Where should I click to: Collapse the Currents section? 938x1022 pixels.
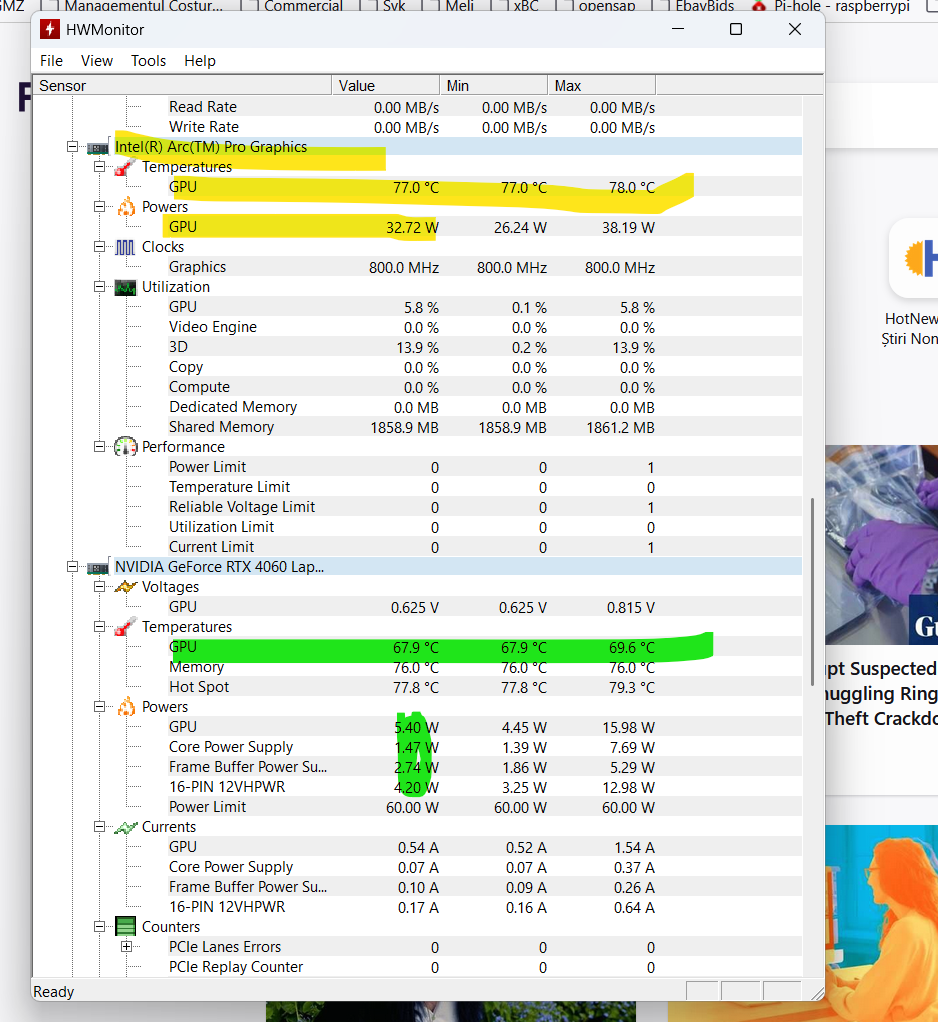pyautogui.click(x=99, y=827)
